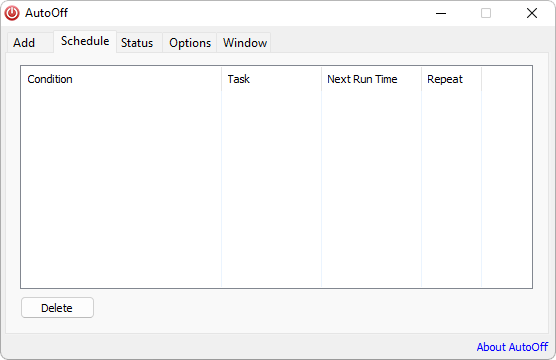Click empty list space under Task column
The image size is (556, 360).
[x=272, y=189]
